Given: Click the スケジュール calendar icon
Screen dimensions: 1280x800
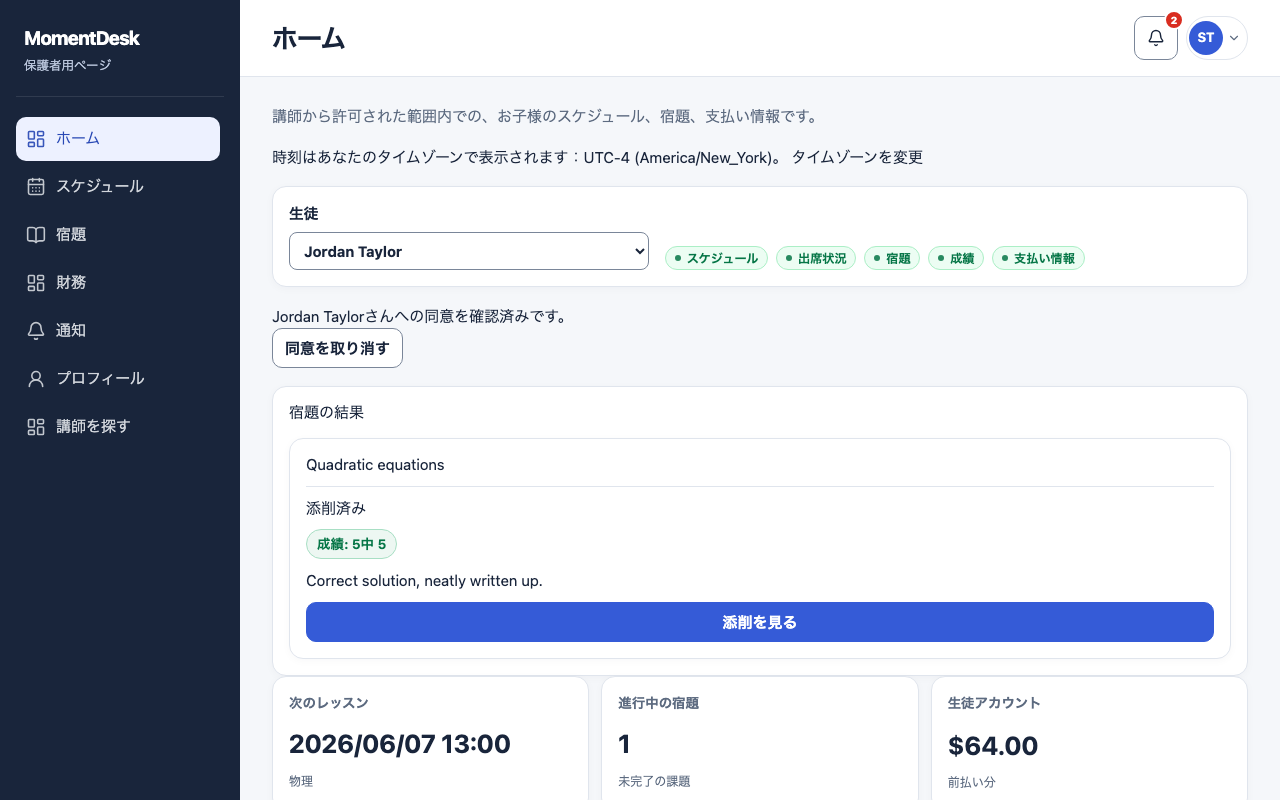Looking at the screenshot, I should tap(36, 187).
